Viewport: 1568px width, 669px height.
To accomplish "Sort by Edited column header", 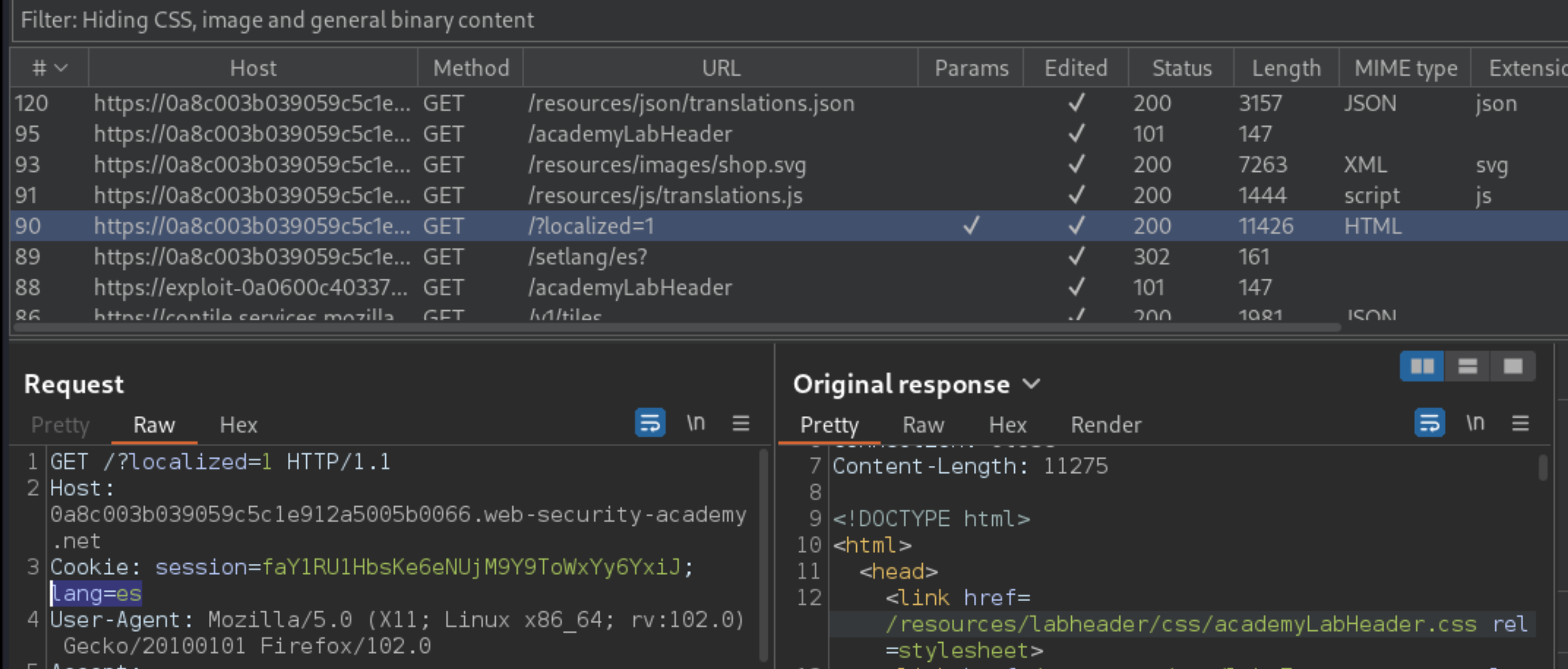I will click(1076, 68).
